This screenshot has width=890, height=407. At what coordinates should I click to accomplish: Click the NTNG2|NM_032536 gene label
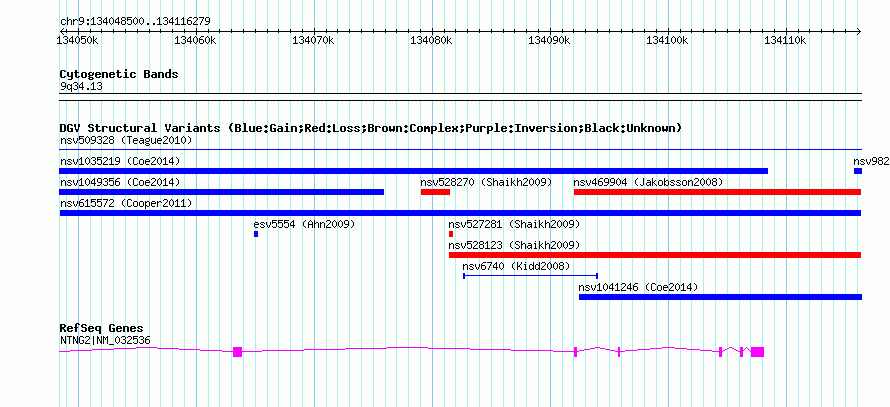[x=105, y=341]
